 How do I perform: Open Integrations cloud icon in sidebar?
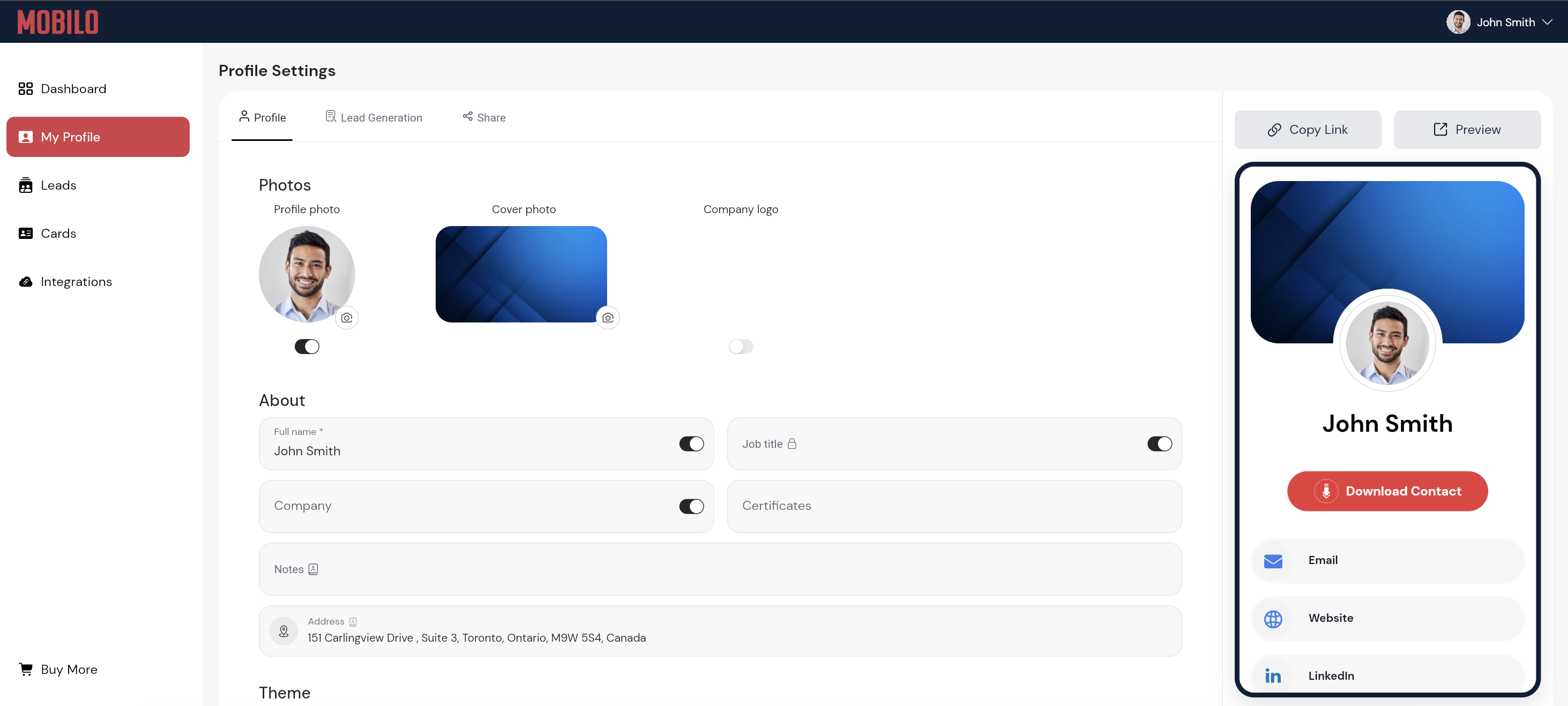click(26, 282)
